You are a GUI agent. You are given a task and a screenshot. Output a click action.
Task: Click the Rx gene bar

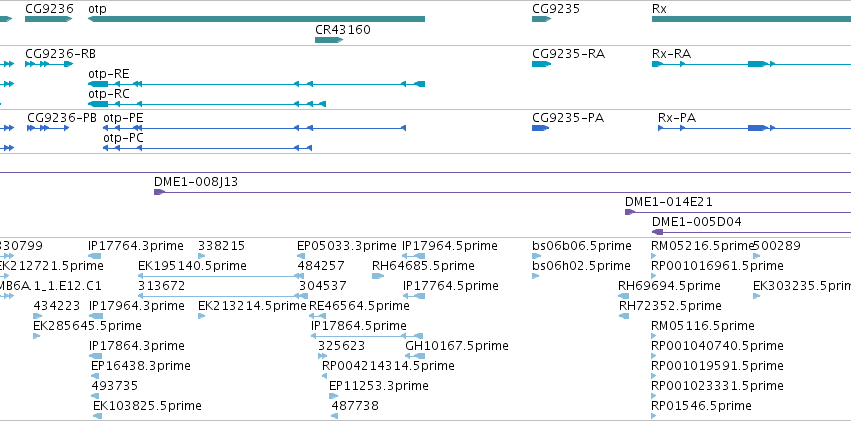click(751, 19)
